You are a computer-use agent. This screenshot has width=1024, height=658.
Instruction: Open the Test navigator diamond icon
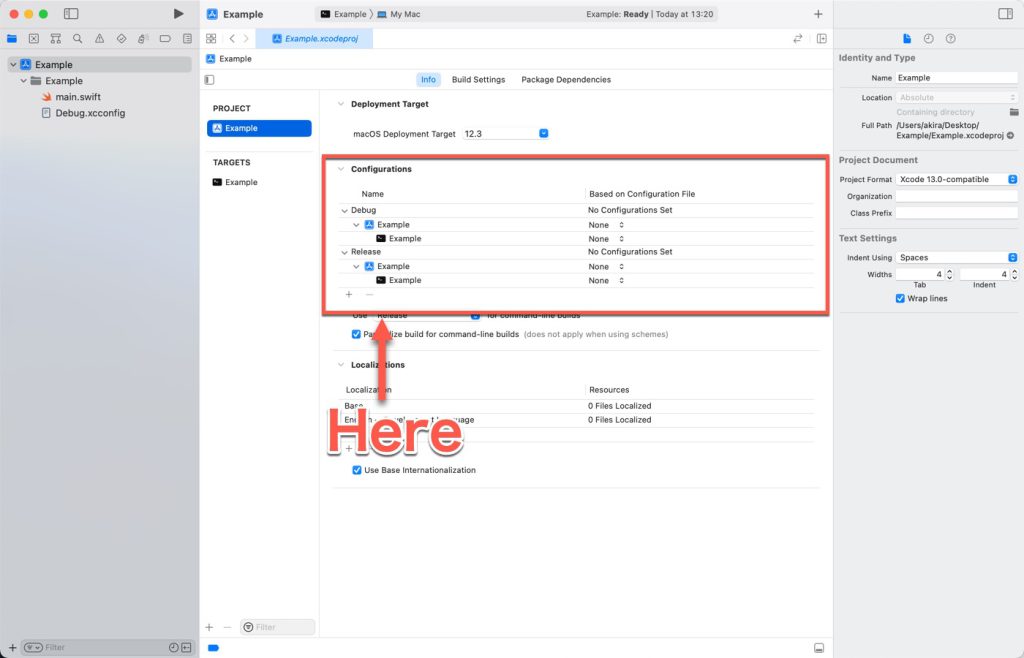tap(121, 39)
